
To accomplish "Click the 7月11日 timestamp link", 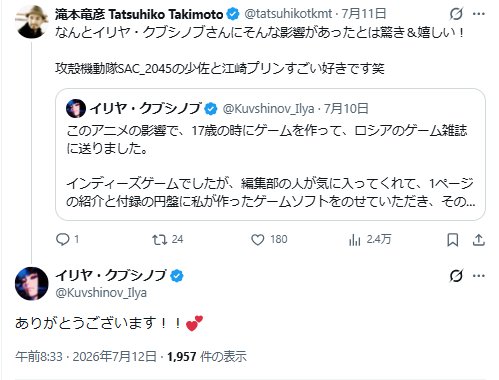I will 364,14.
